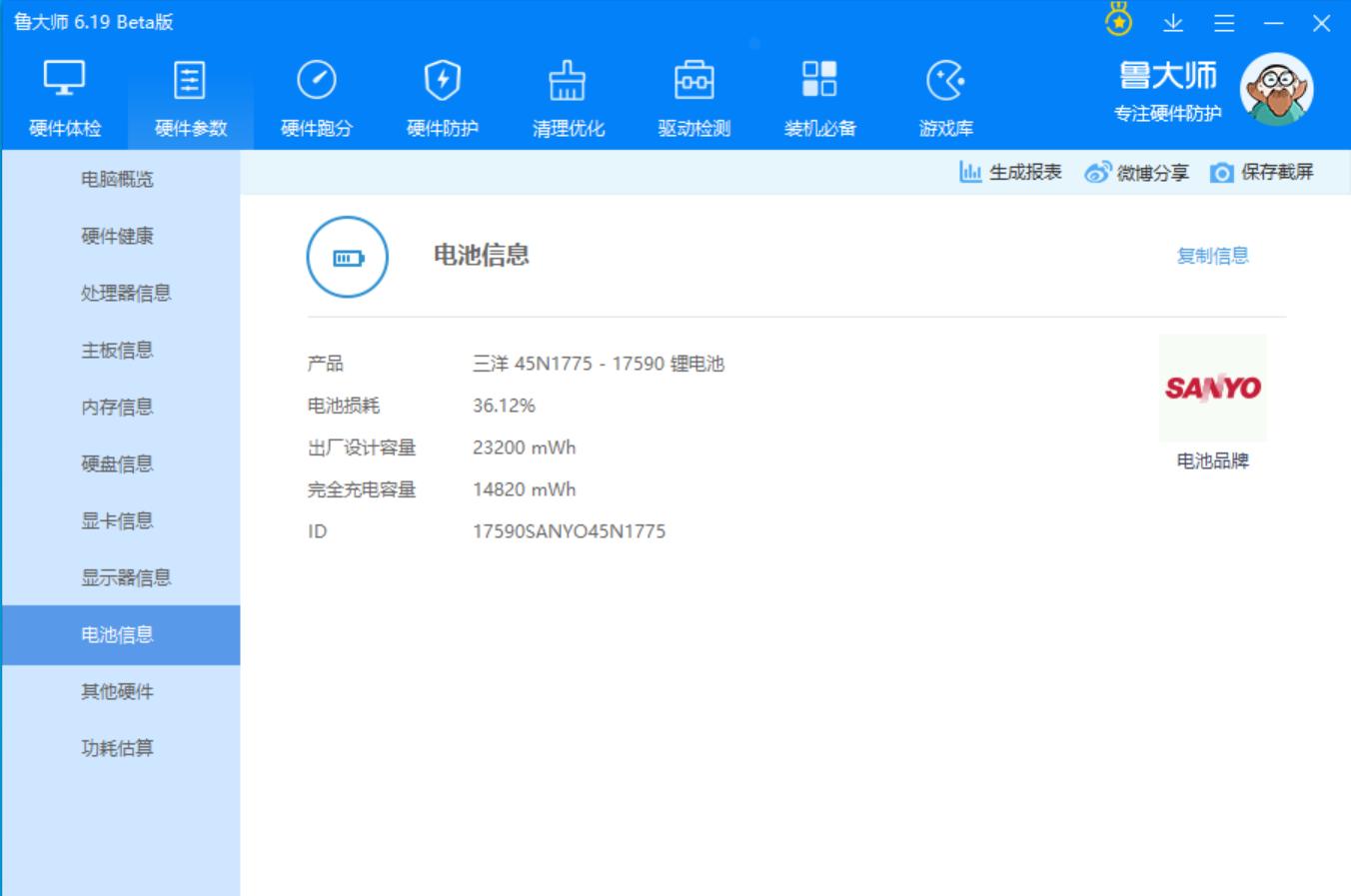The height and width of the screenshot is (896, 1351).
Task: Click the 保存截屏 camera icon
Action: pos(1221,172)
